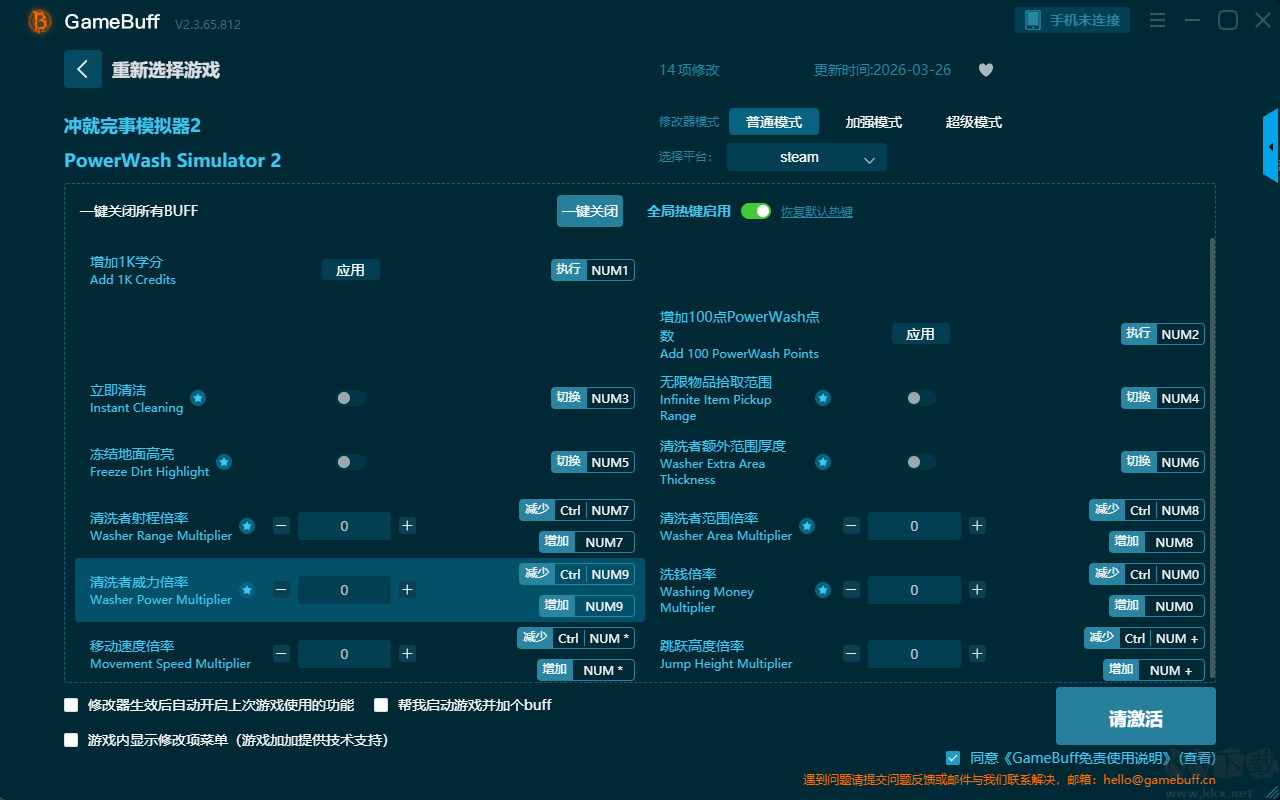The height and width of the screenshot is (800, 1280).
Task: Click the star beside Washer Area Multiplier
Action: point(806,526)
